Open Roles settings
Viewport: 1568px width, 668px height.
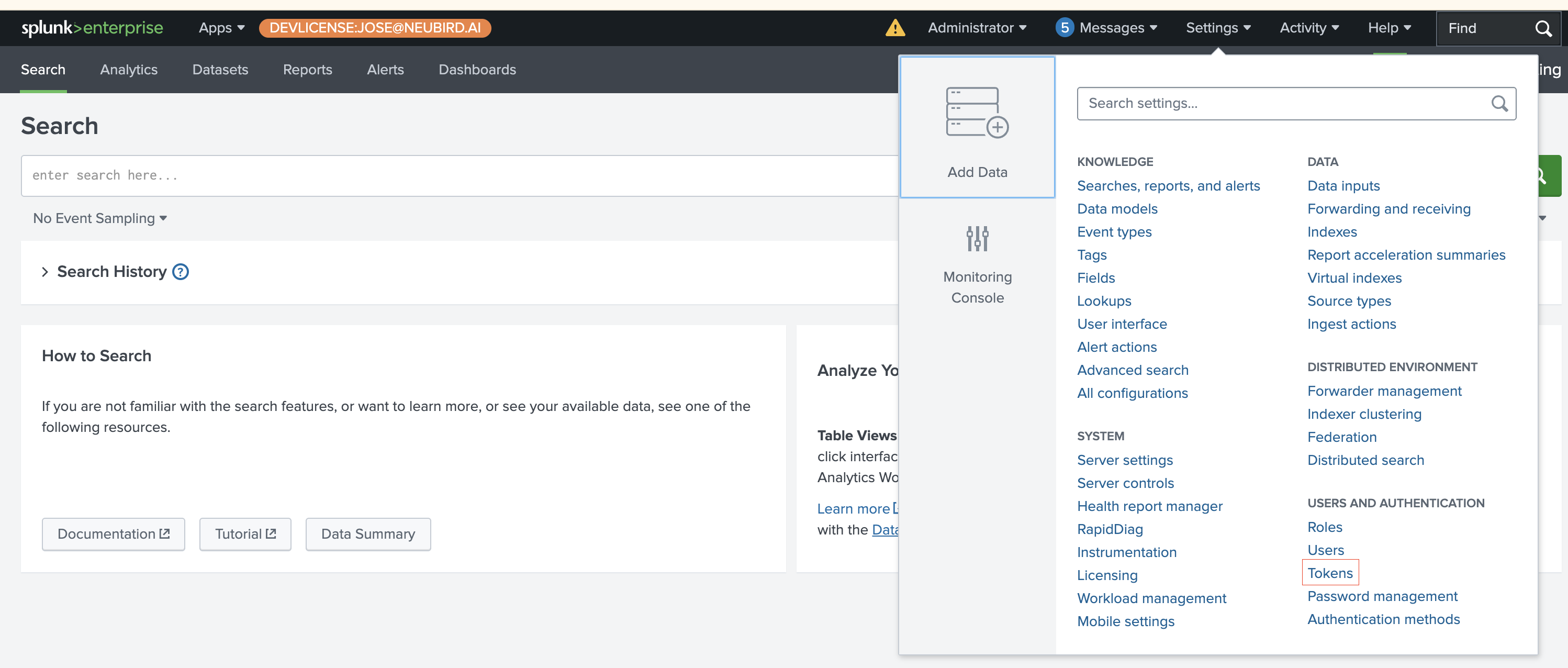(x=1325, y=527)
